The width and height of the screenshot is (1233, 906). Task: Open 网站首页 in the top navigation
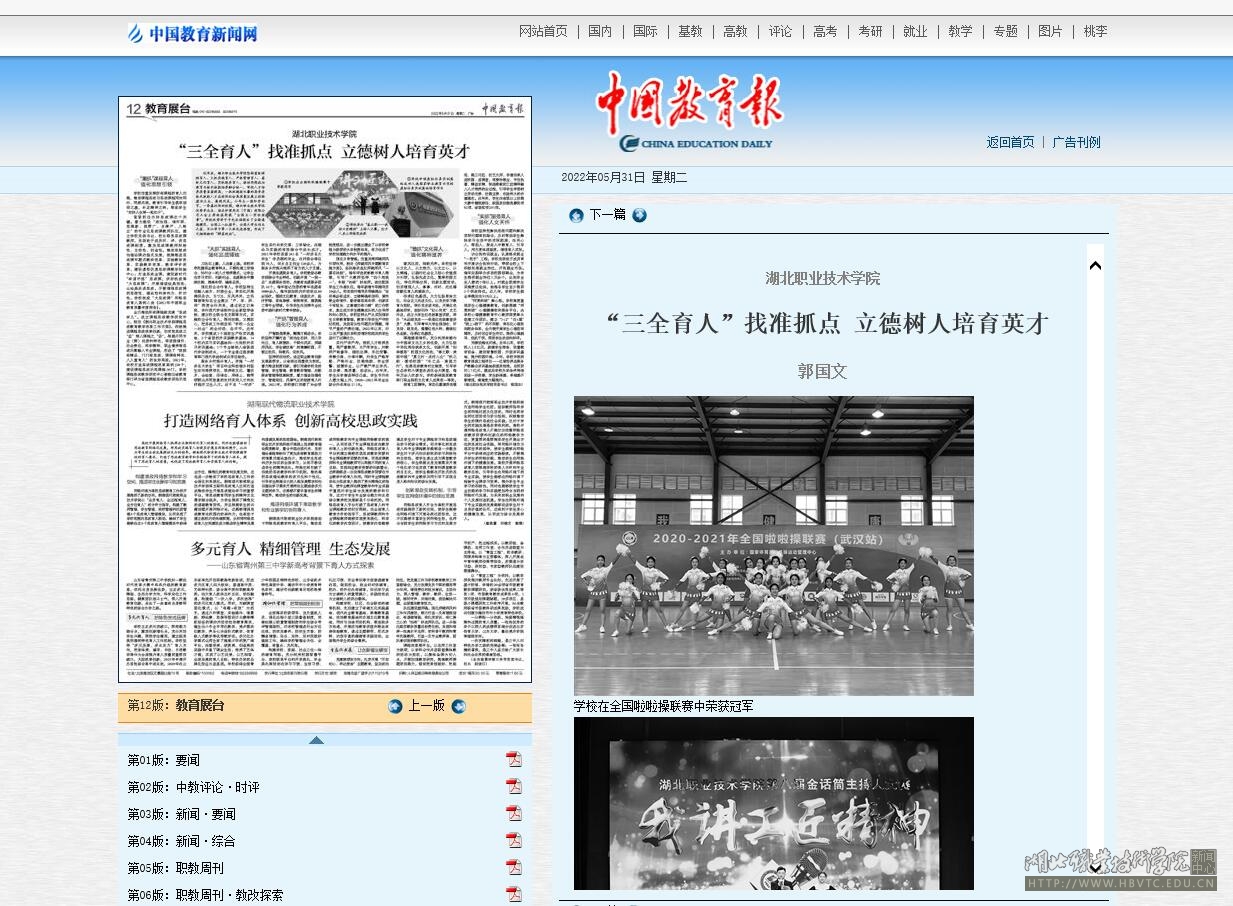click(x=543, y=32)
